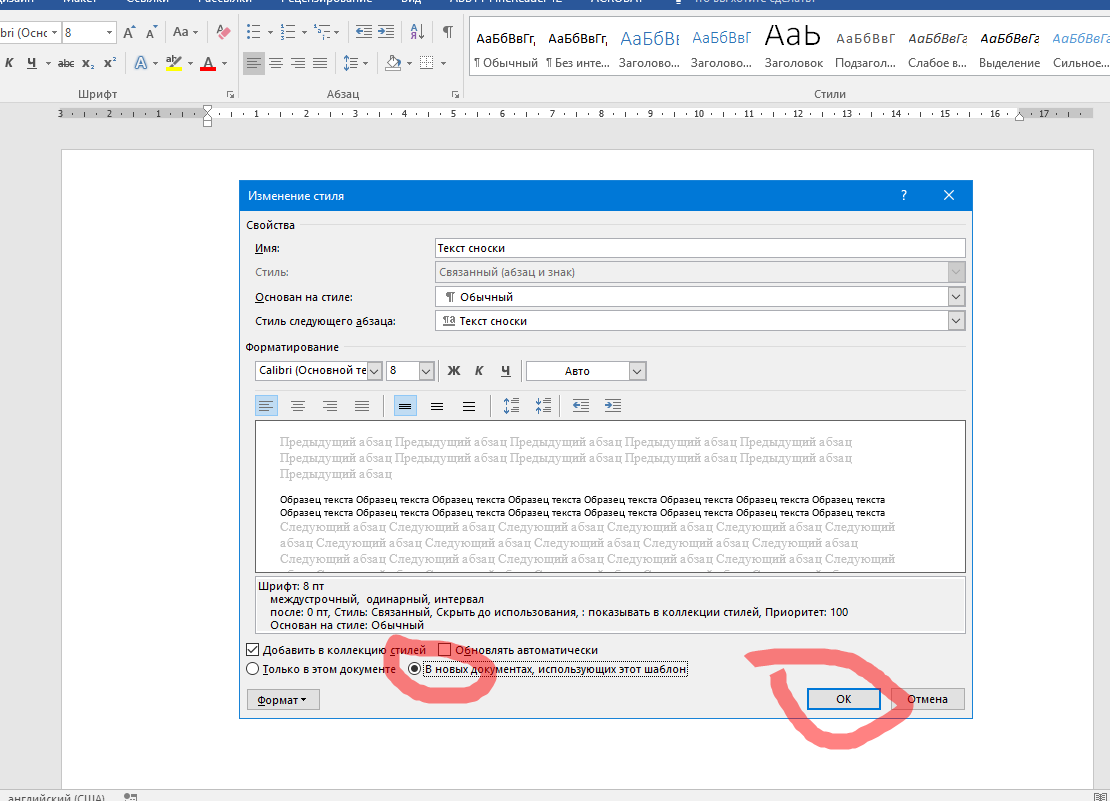Toggle italic К formatting in dialog

479,371
